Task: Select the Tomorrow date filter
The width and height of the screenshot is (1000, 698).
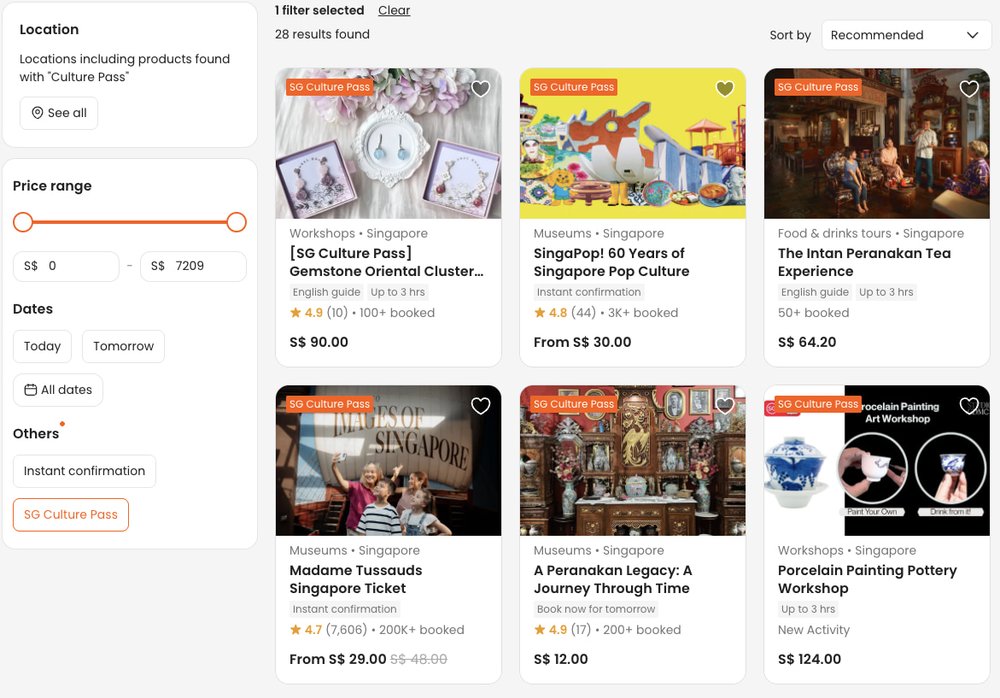Action: tap(123, 346)
